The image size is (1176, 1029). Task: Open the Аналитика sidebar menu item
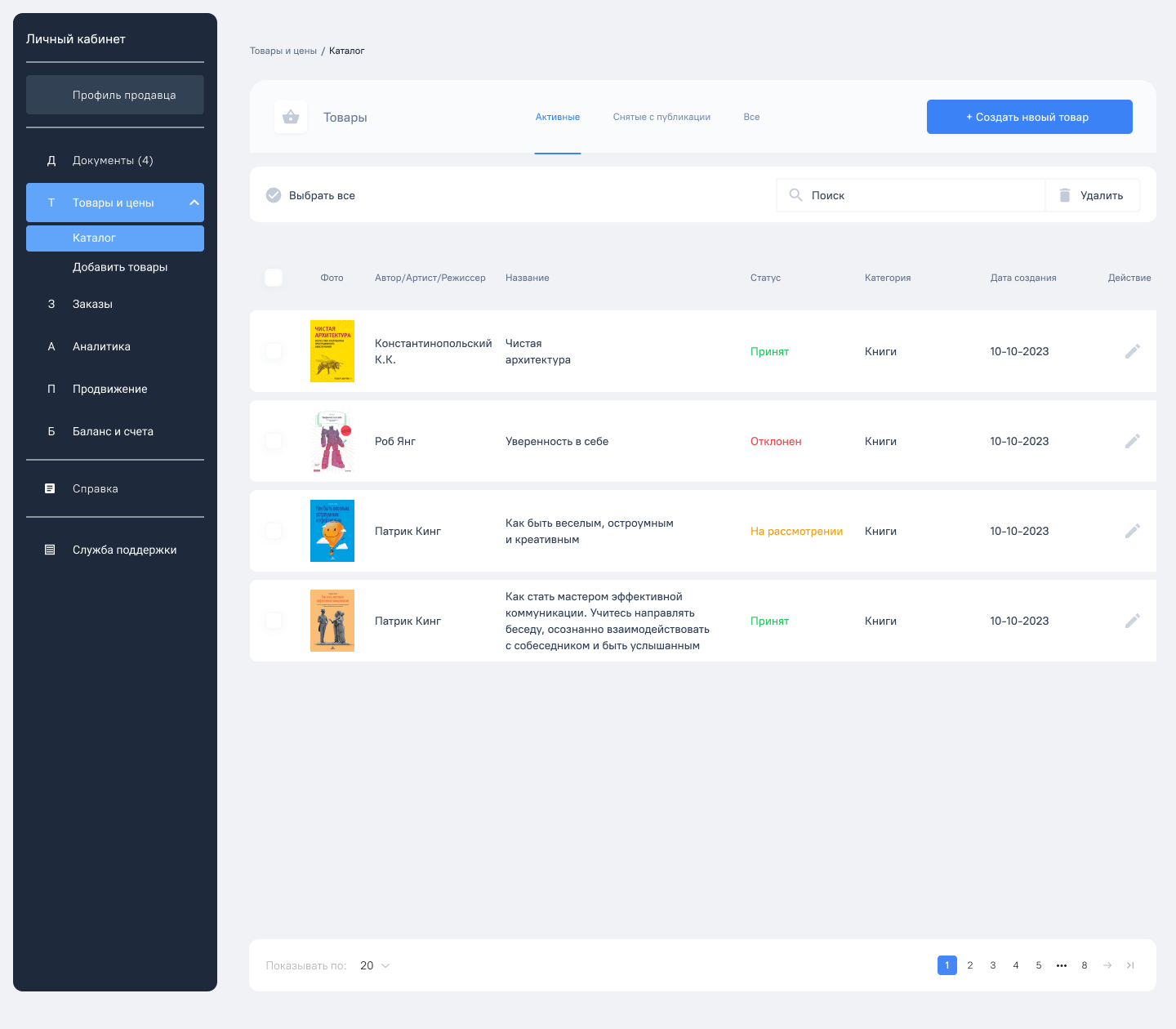101,346
